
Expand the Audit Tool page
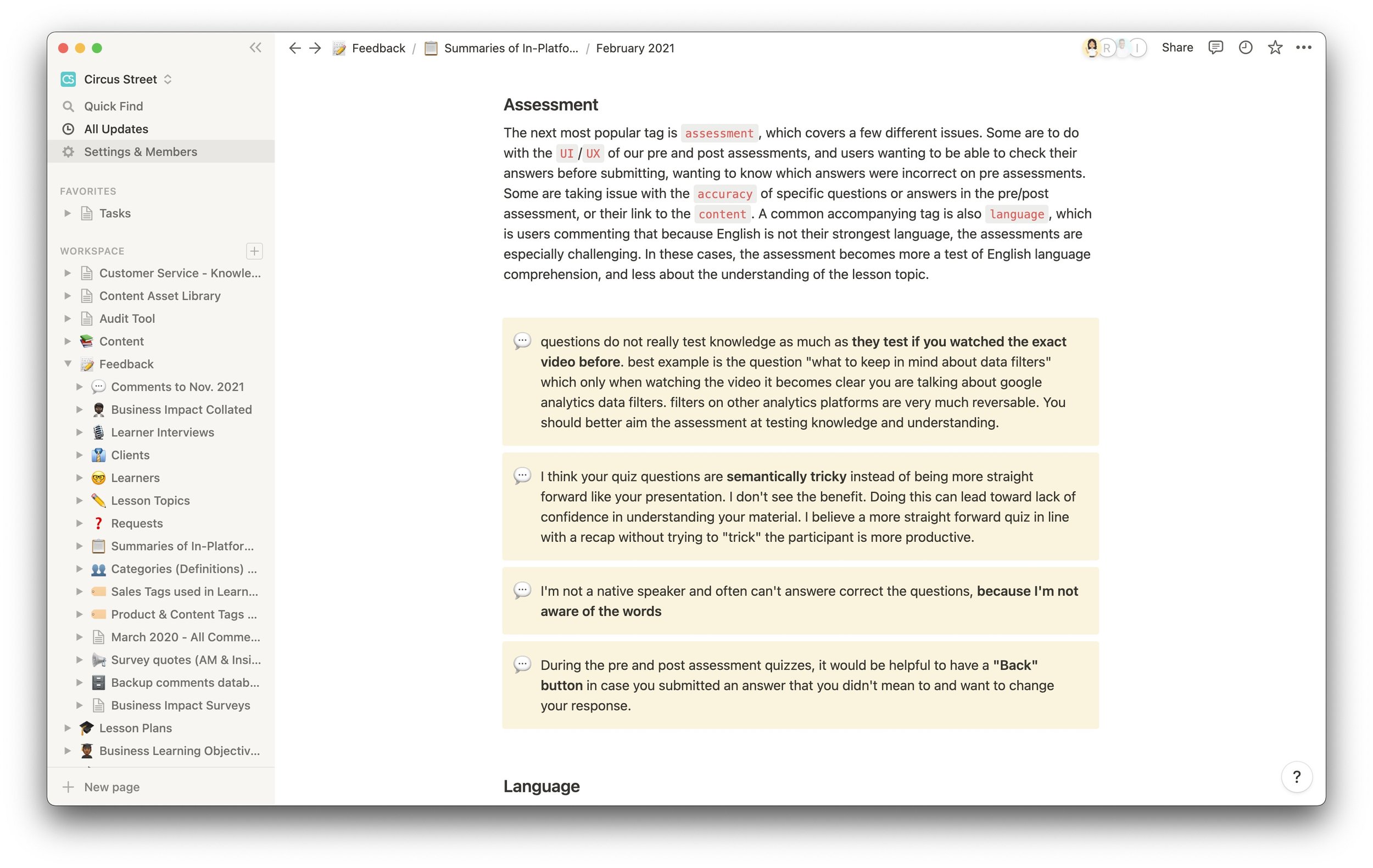click(x=68, y=318)
